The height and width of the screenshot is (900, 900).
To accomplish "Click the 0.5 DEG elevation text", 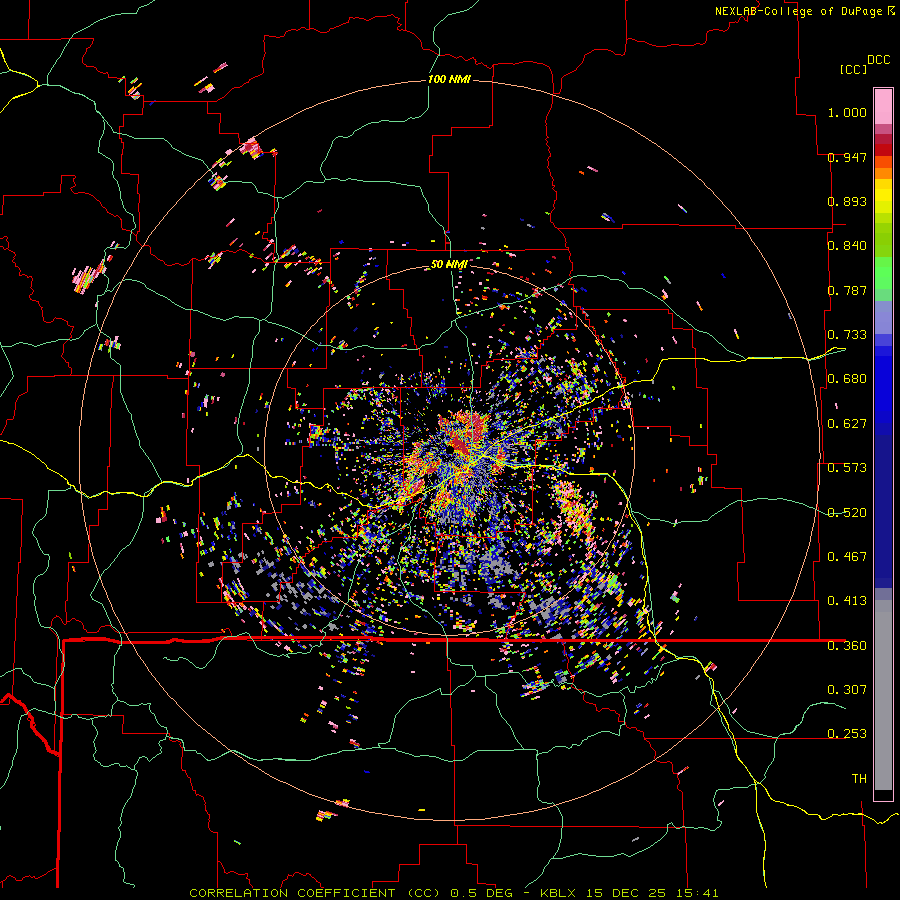I will pos(481,893).
